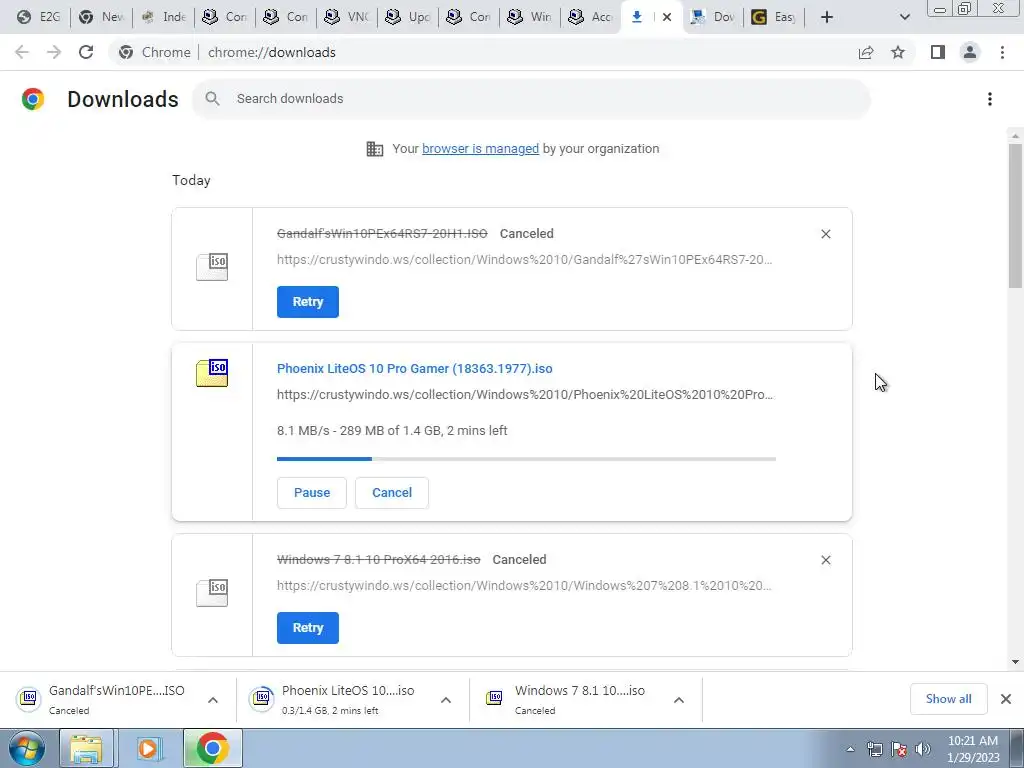Reload the downloads page
The width and height of the screenshot is (1024, 768).
[x=86, y=52]
